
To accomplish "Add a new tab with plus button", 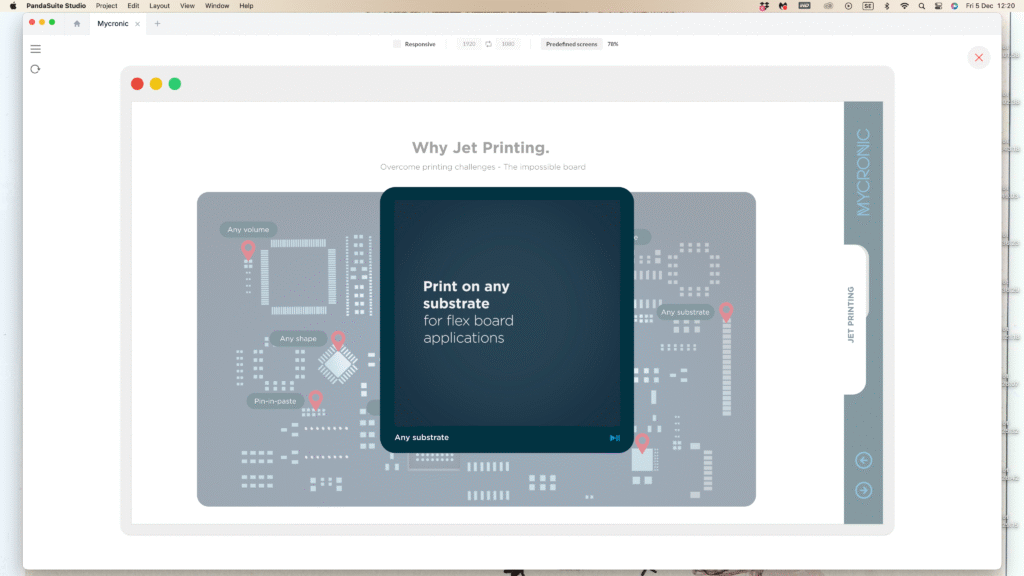I will [x=157, y=23].
